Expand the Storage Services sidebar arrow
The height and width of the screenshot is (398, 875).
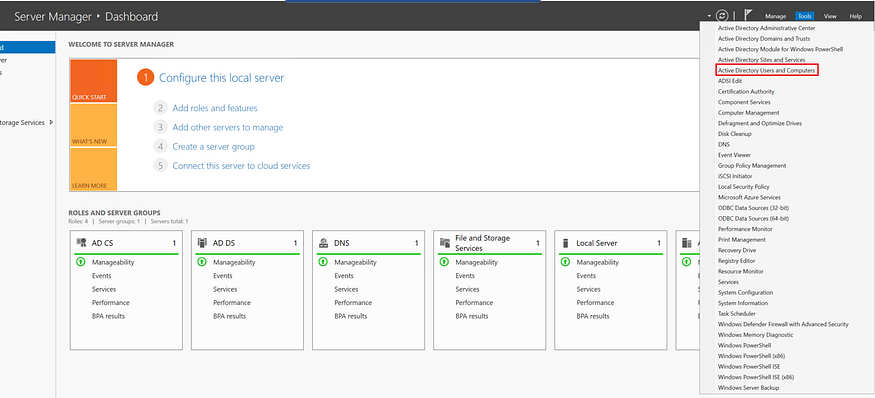coord(51,122)
